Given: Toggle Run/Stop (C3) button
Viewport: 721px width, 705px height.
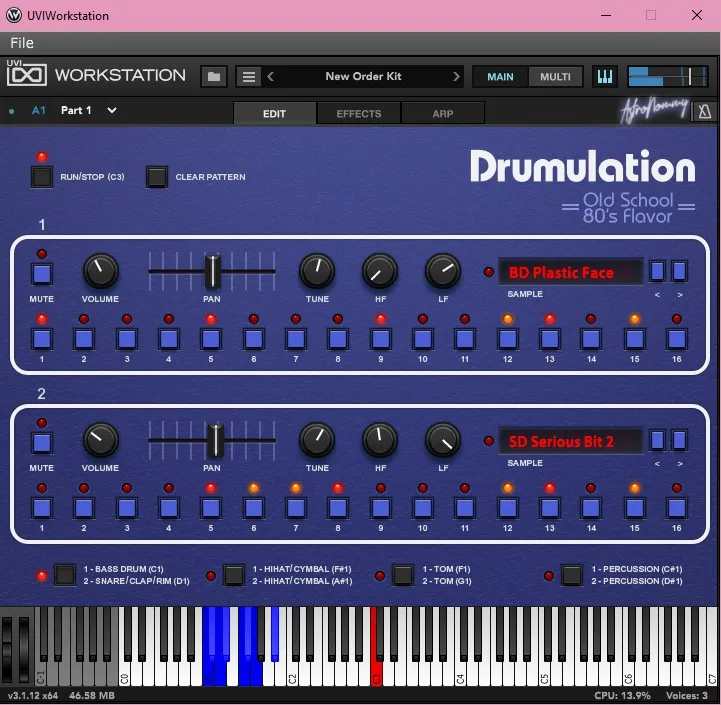Looking at the screenshot, I should [42, 177].
